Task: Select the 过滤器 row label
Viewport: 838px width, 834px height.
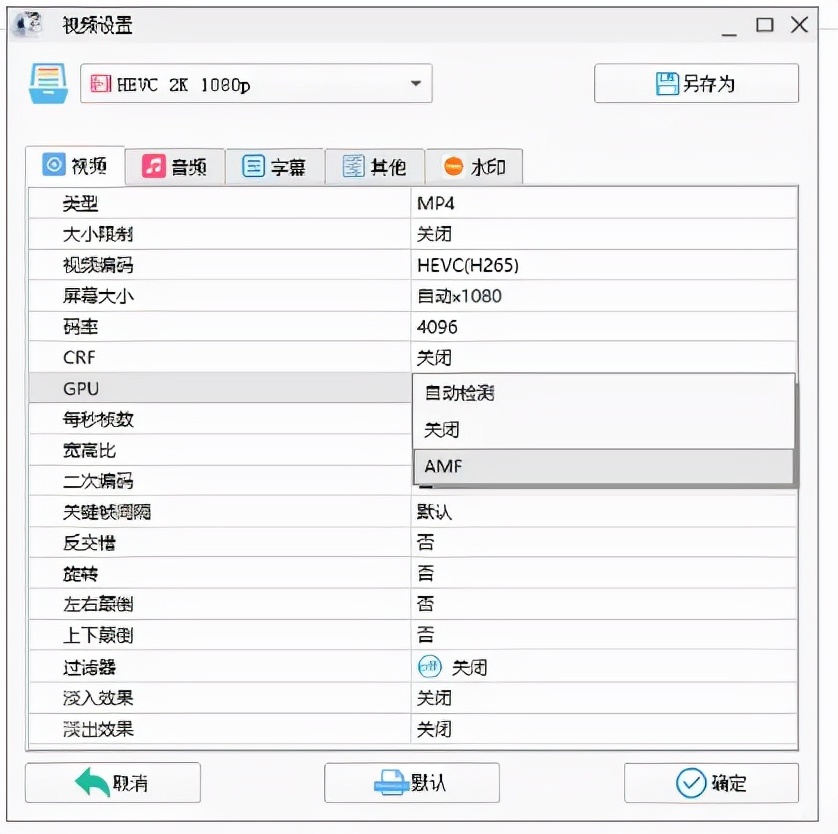Action: (x=89, y=667)
